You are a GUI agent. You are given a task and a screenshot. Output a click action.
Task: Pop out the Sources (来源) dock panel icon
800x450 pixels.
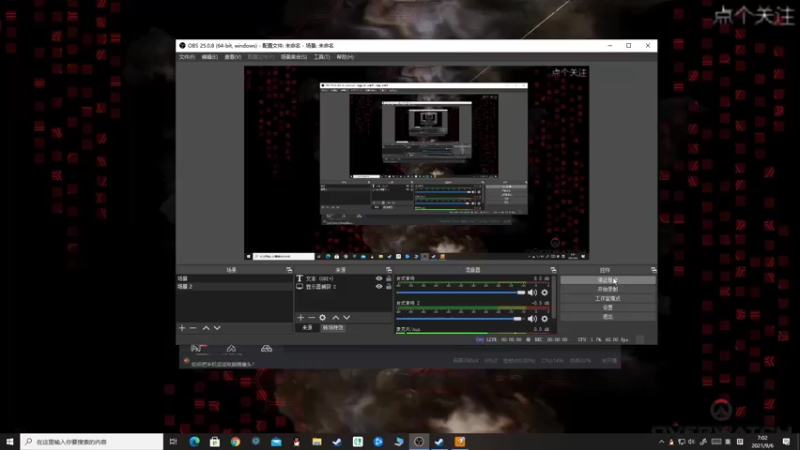coord(389,270)
